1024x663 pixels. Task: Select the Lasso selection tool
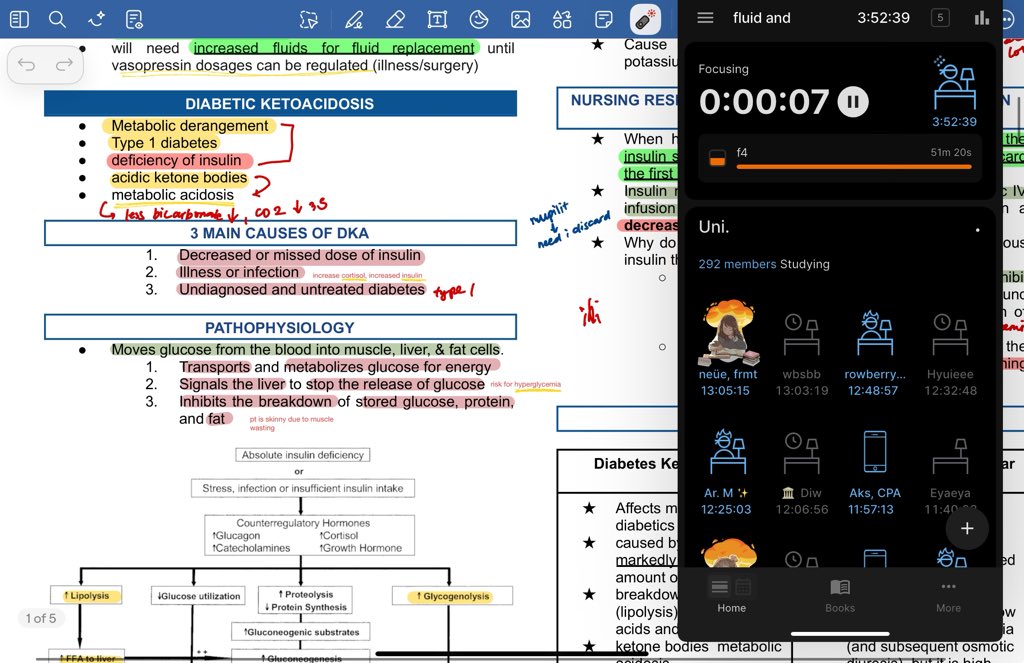pyautogui.click(x=308, y=20)
